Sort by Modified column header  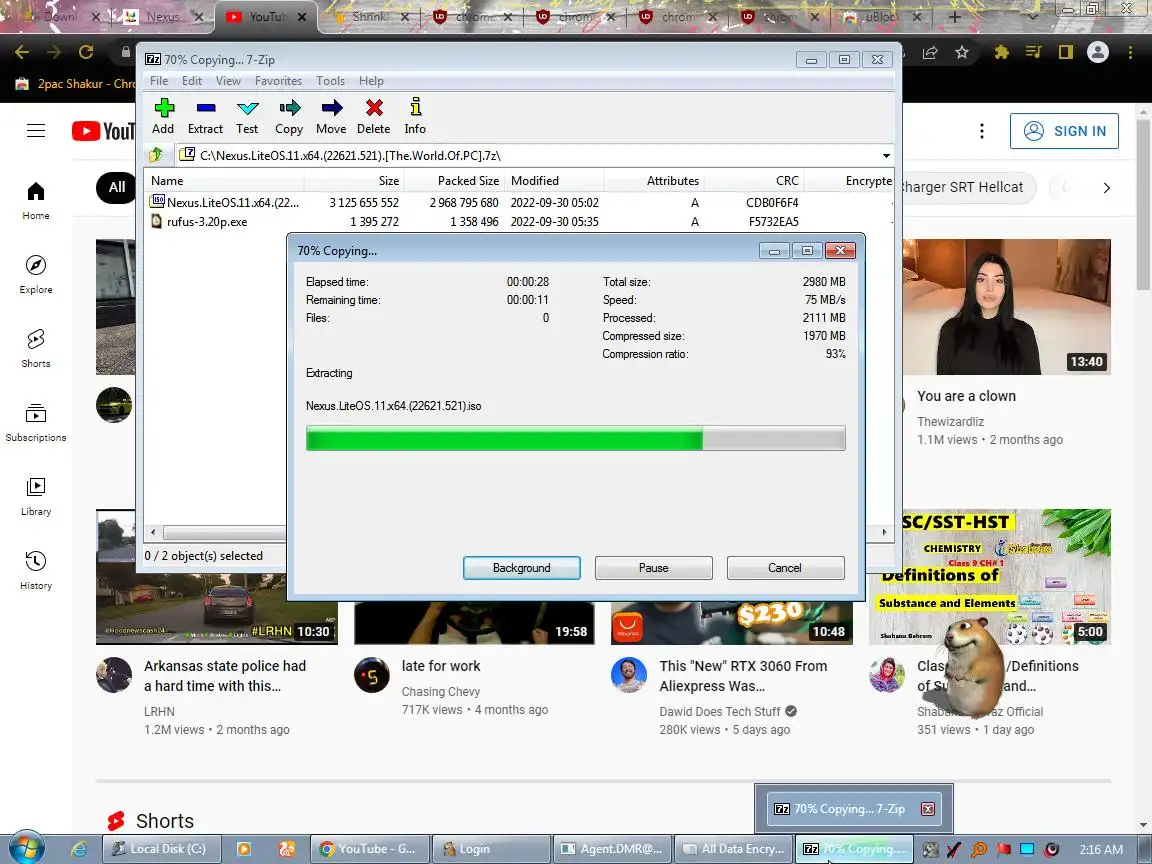tap(555, 181)
